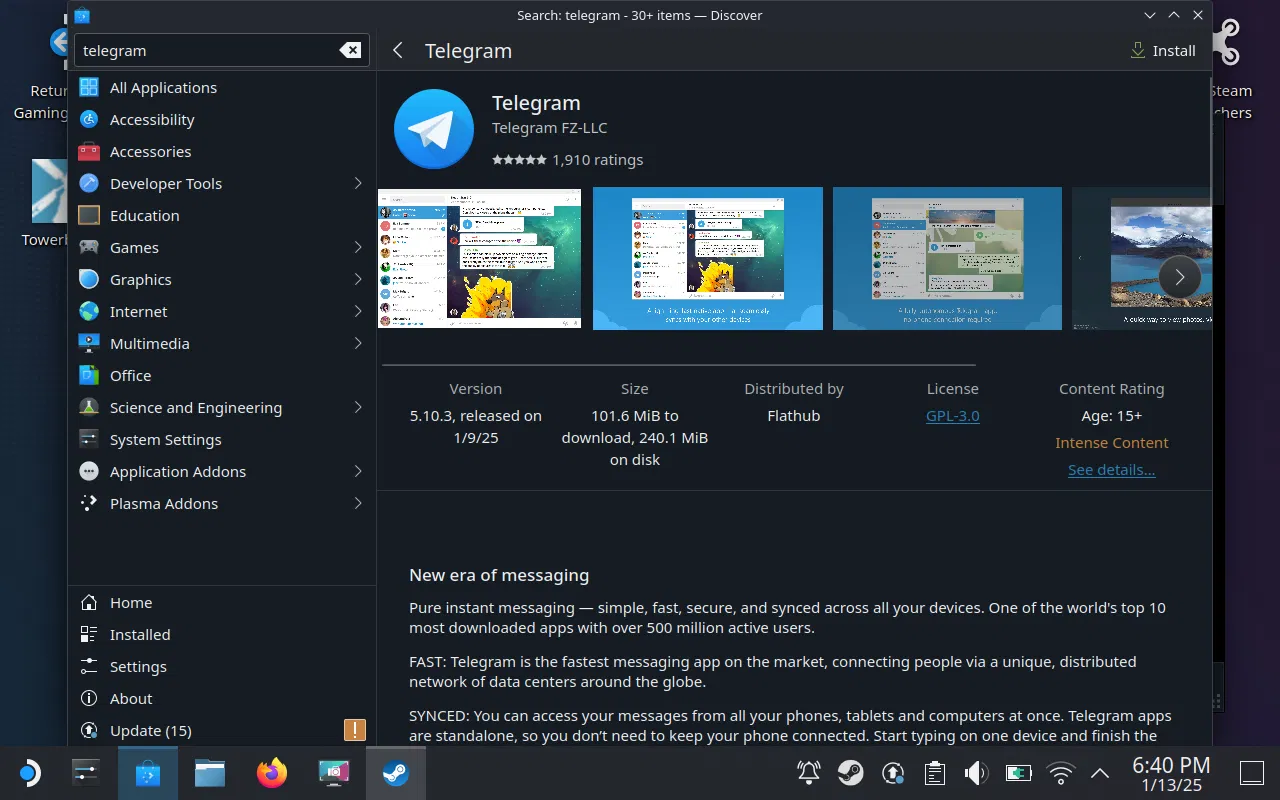Open the clipboard tray icon

935,773
